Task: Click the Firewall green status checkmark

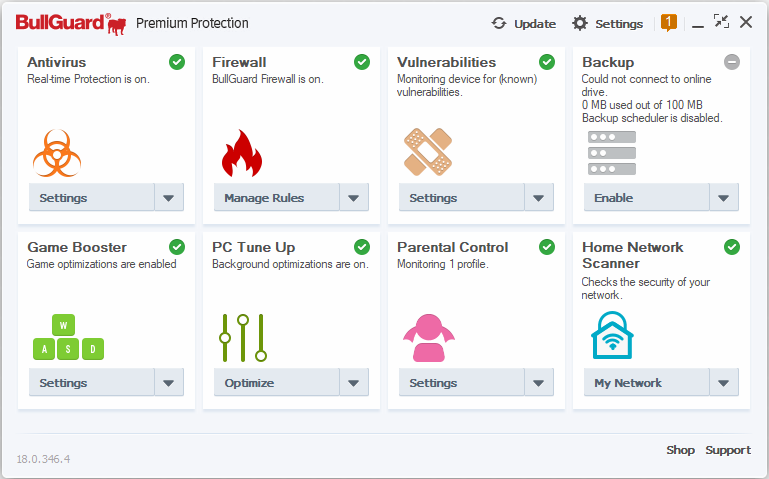Action: [362, 62]
